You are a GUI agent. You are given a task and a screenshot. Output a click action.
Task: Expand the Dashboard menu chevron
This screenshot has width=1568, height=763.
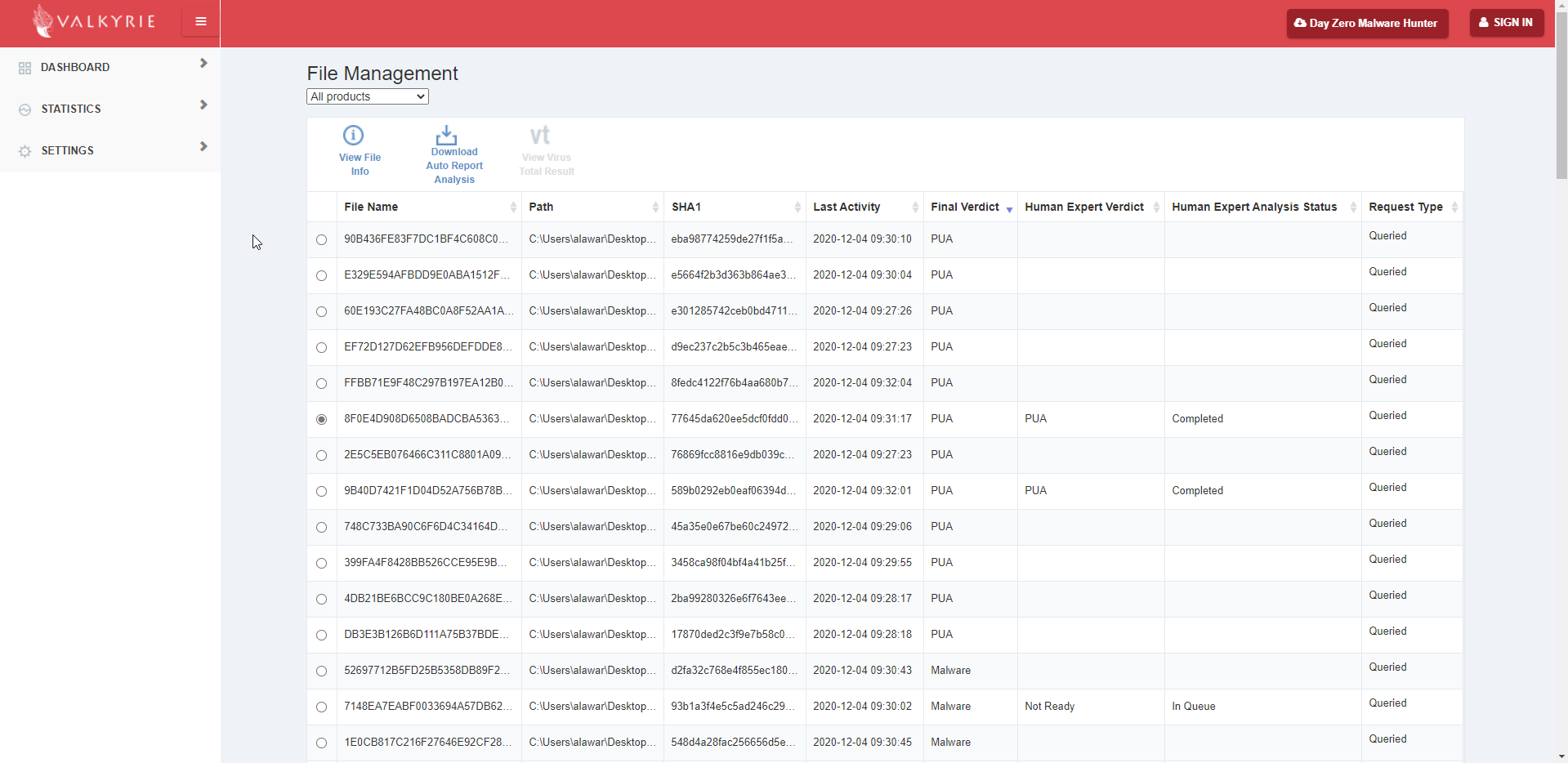[203, 64]
